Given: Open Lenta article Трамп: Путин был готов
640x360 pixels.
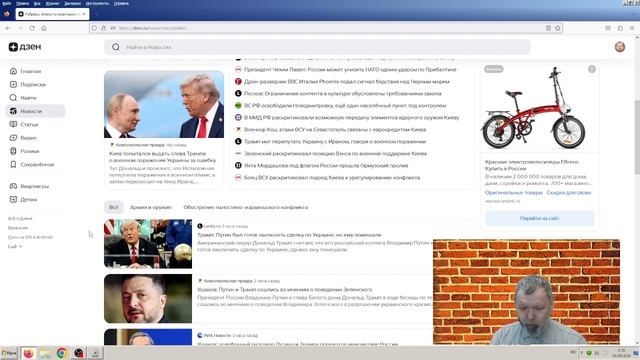Looking at the screenshot, I should 289,235.
